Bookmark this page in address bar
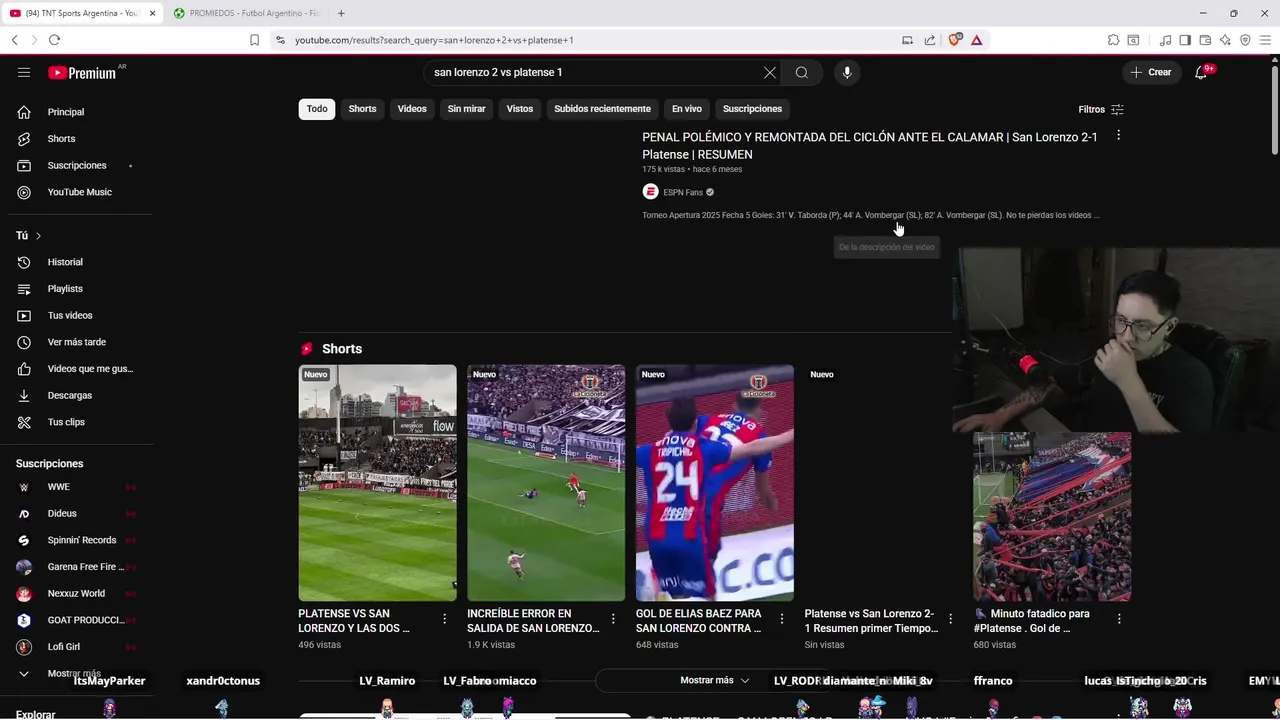Viewport: 1280px width, 720px height. click(254, 40)
